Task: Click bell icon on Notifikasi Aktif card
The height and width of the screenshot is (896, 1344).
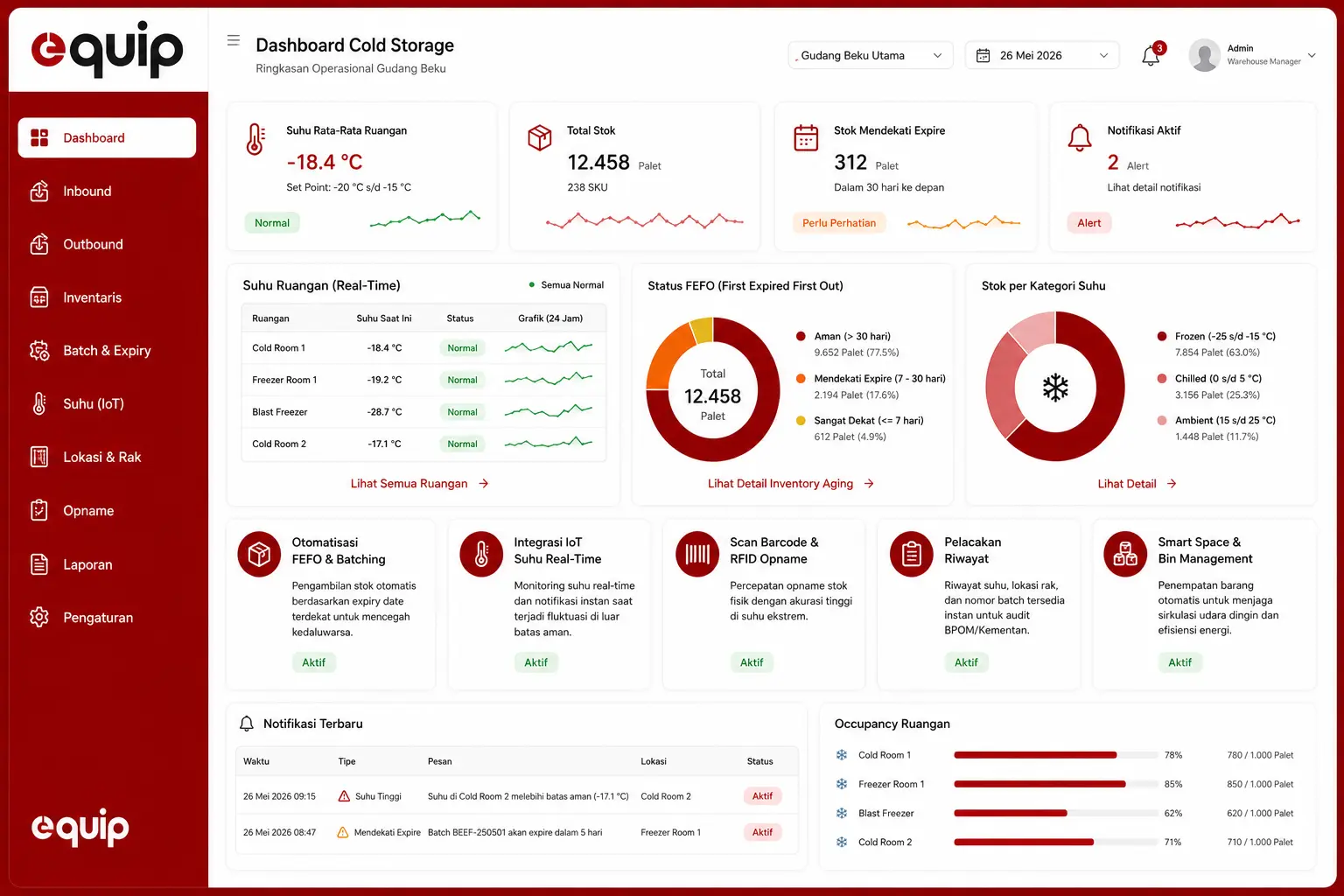Action: point(1080,137)
